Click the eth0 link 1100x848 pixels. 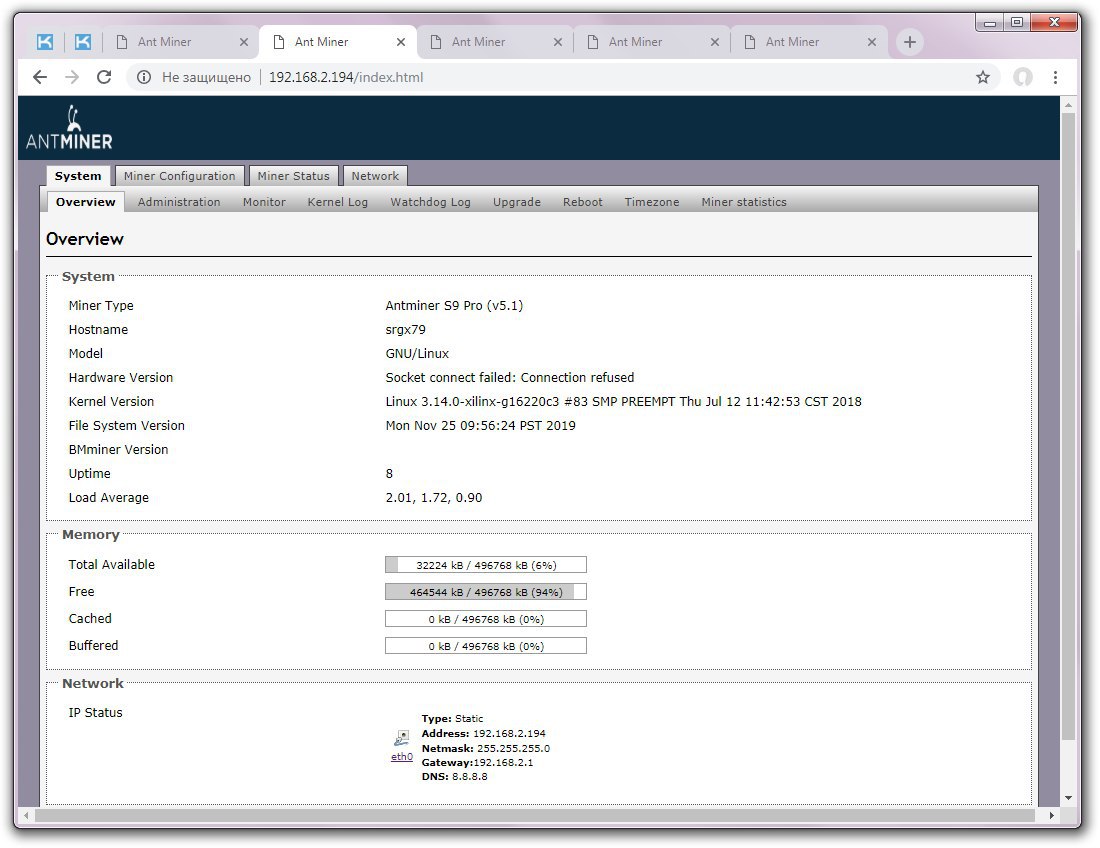pyautogui.click(x=401, y=757)
